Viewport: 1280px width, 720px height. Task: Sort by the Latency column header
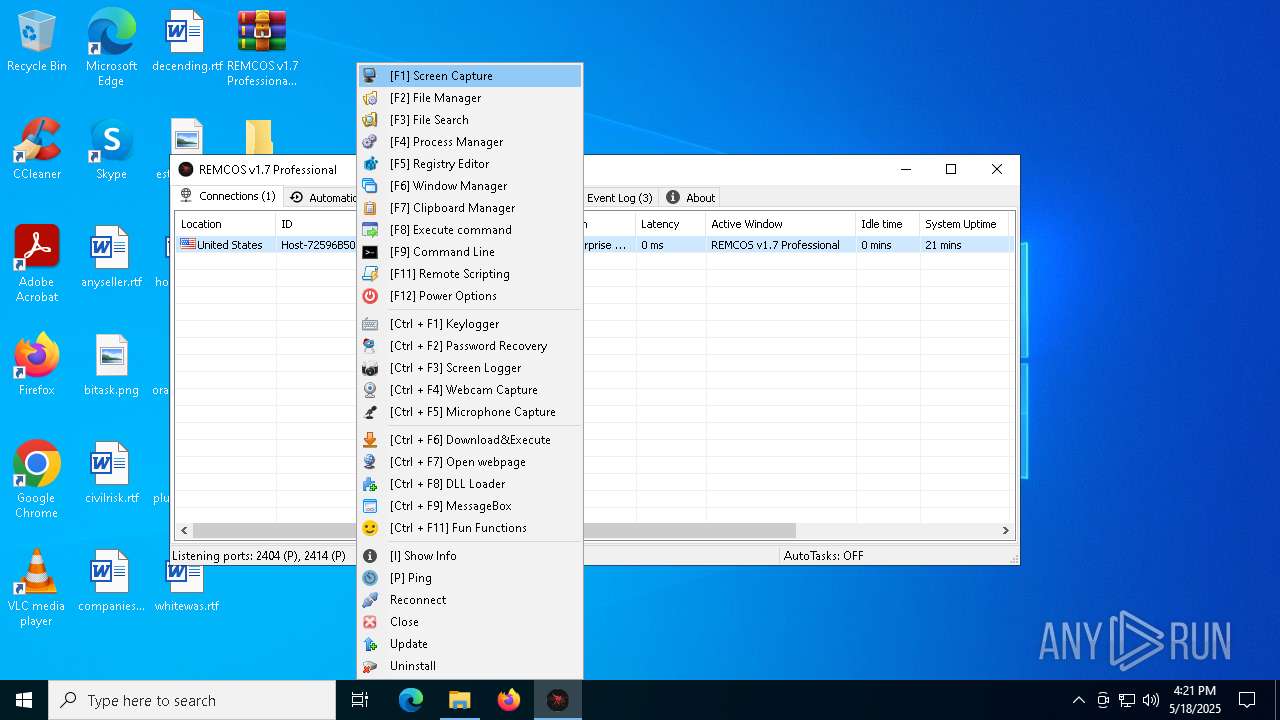(x=670, y=224)
